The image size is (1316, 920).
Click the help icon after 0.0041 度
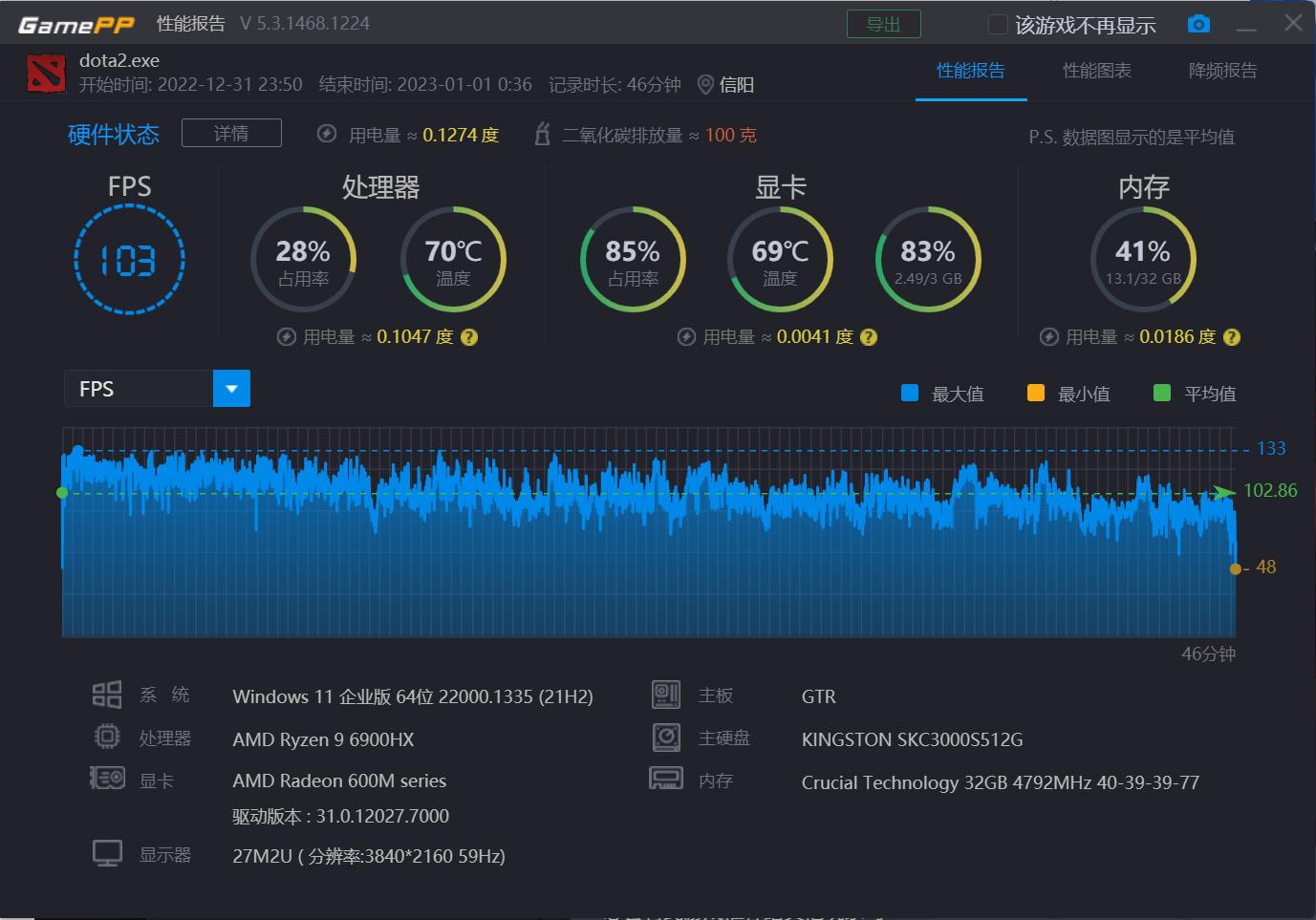point(869,336)
